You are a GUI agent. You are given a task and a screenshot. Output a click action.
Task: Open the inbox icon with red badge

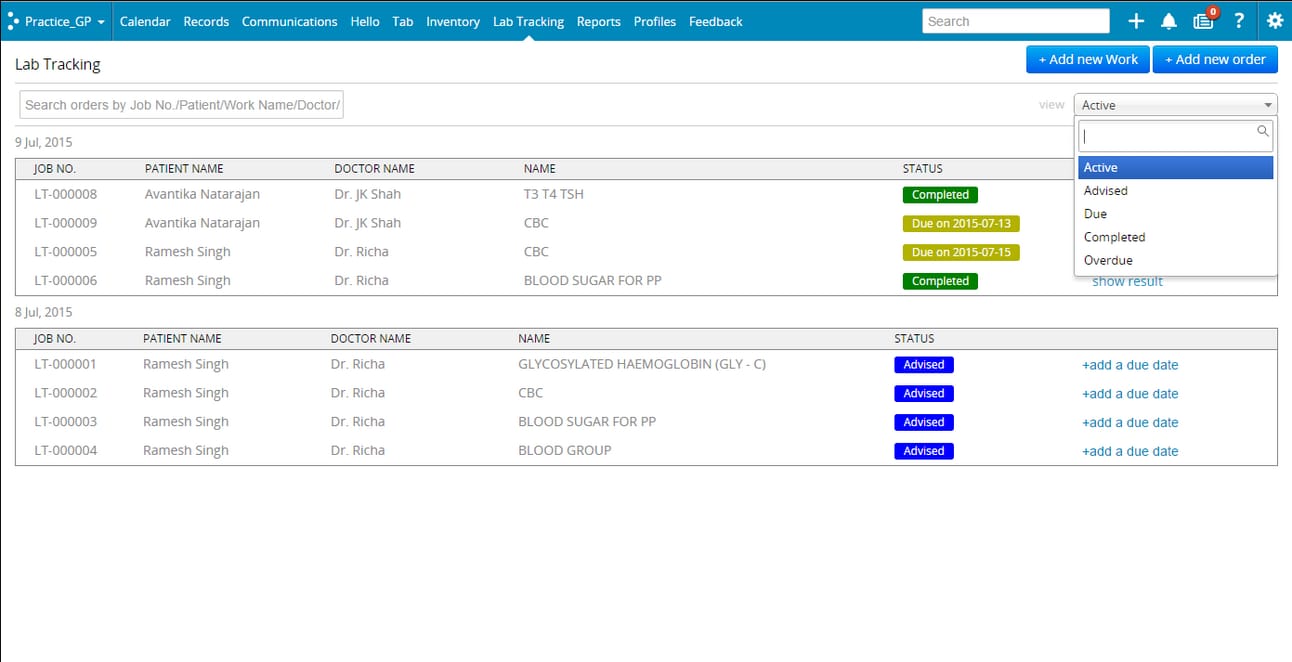(1203, 21)
